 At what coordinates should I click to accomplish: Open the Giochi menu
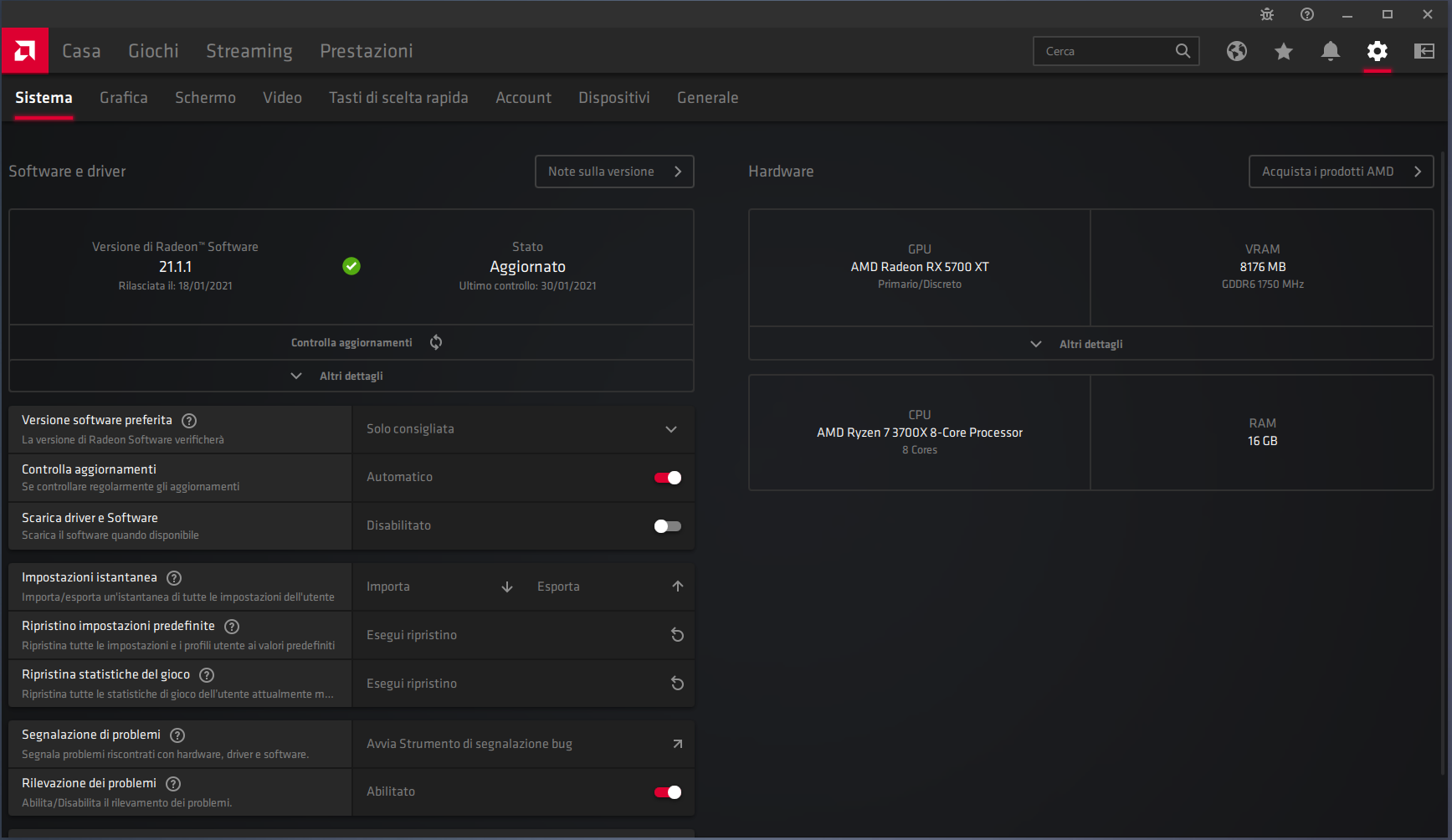[153, 51]
